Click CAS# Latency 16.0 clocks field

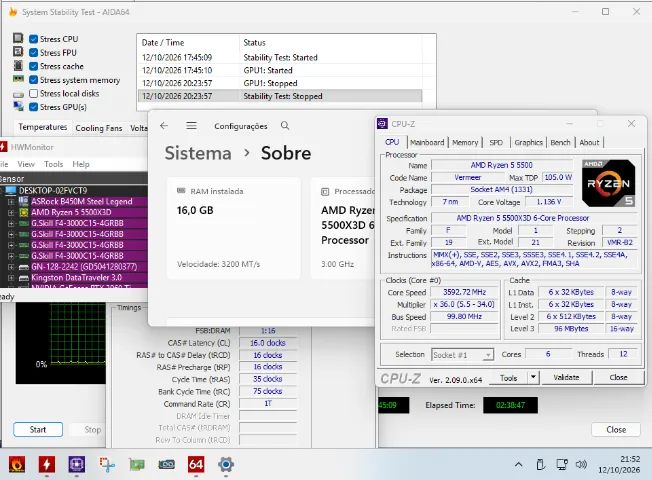click(x=268, y=343)
